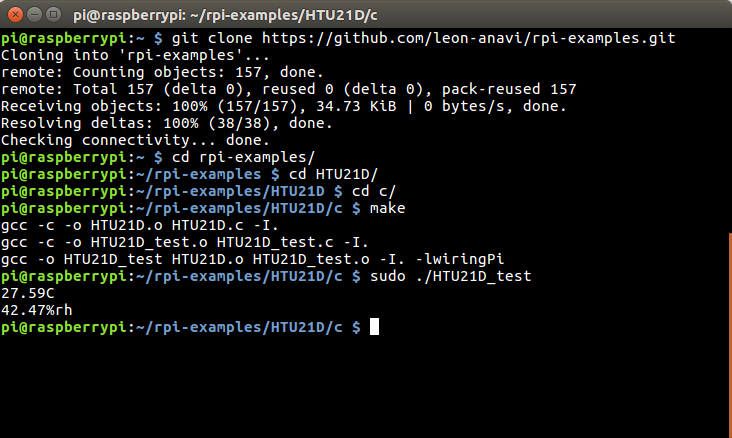Screen dimensions: 732x438
Task: Maximize the terminal window
Action: pyautogui.click(x=54, y=15)
